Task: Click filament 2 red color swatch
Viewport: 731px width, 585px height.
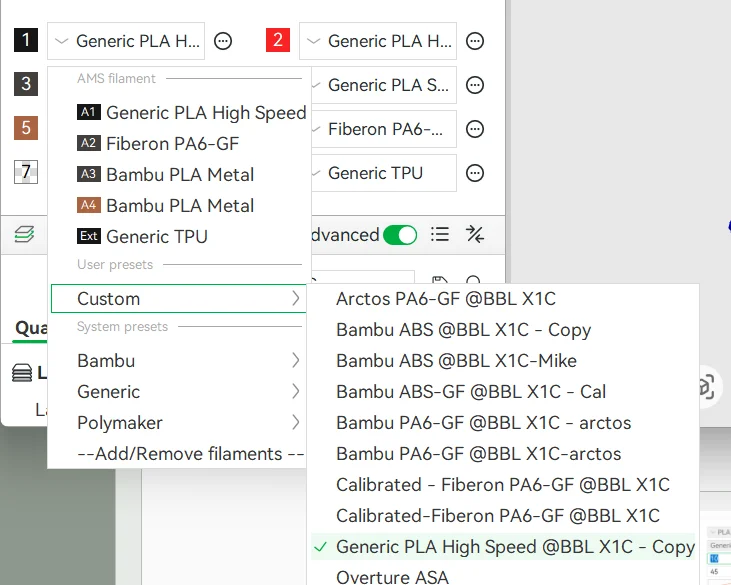Action: coord(278,40)
